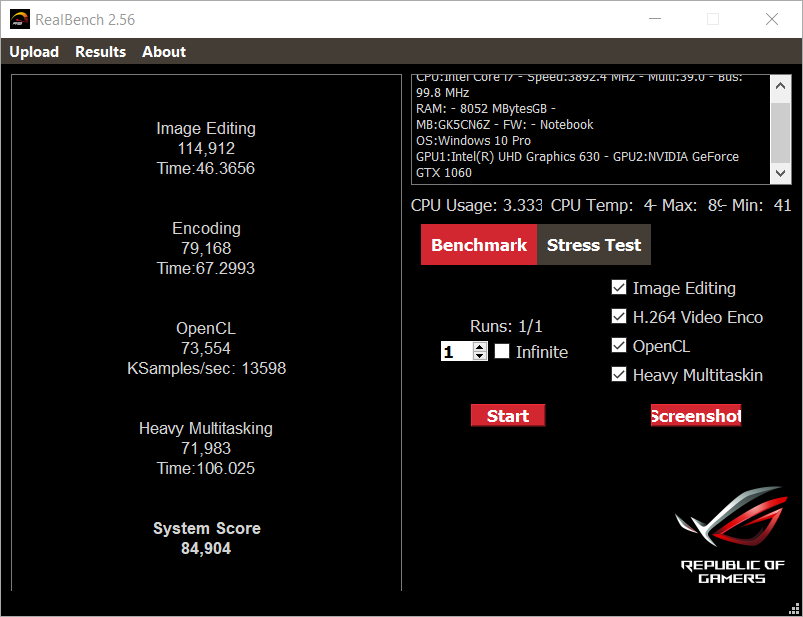Viewport: 803px width, 617px height.
Task: Switch to the Benchmark tab
Action: click(x=479, y=245)
